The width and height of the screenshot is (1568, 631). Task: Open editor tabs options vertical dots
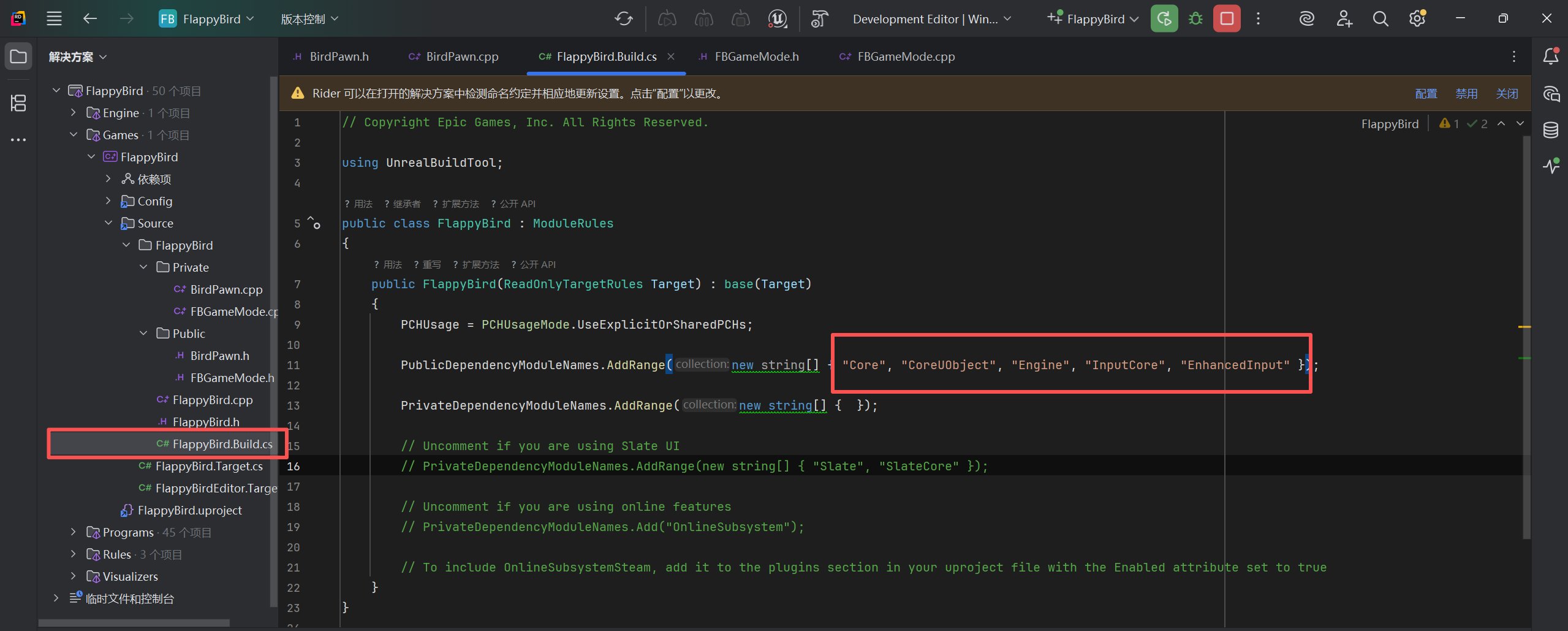(1514, 56)
